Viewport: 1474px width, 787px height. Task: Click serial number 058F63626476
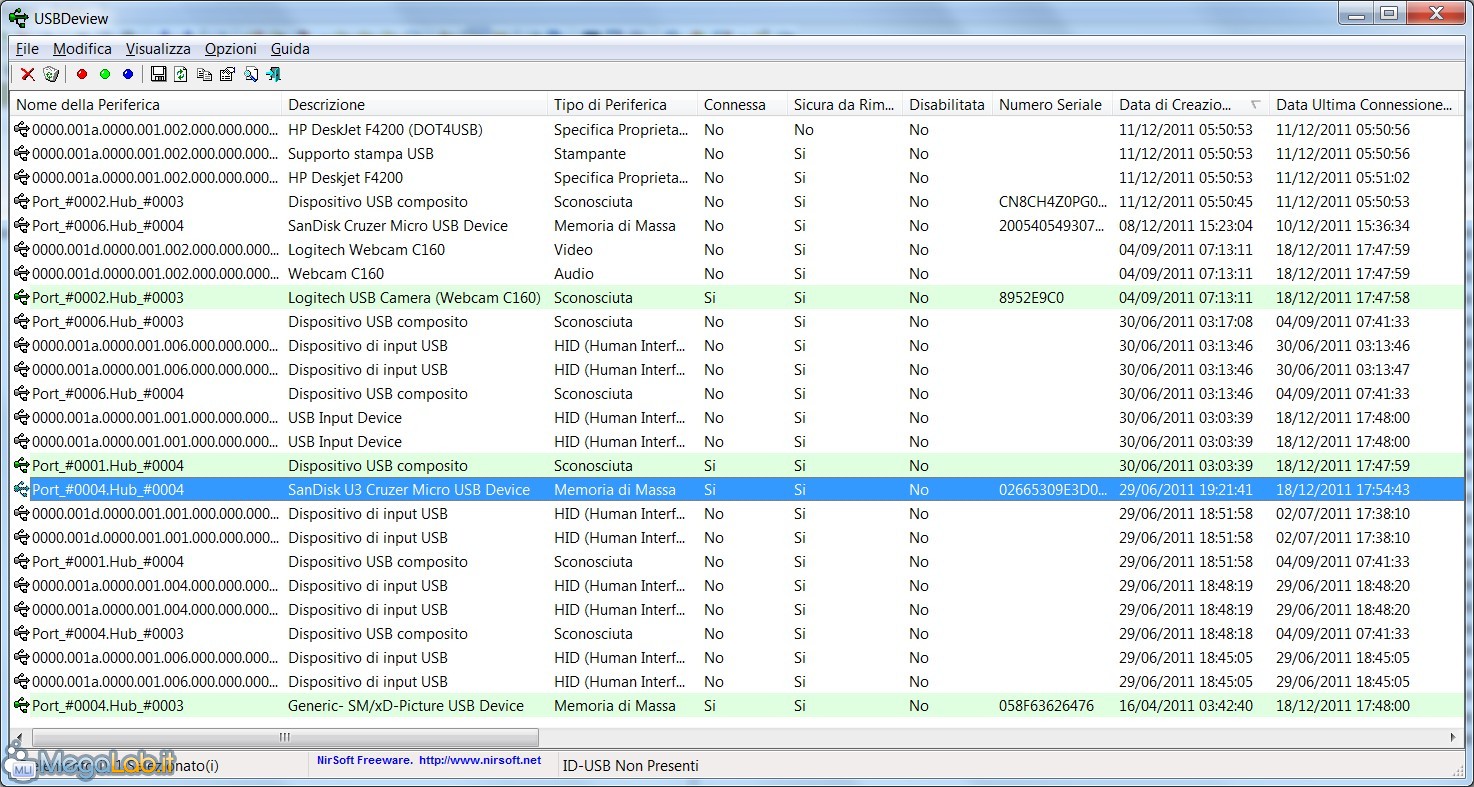tap(1046, 705)
